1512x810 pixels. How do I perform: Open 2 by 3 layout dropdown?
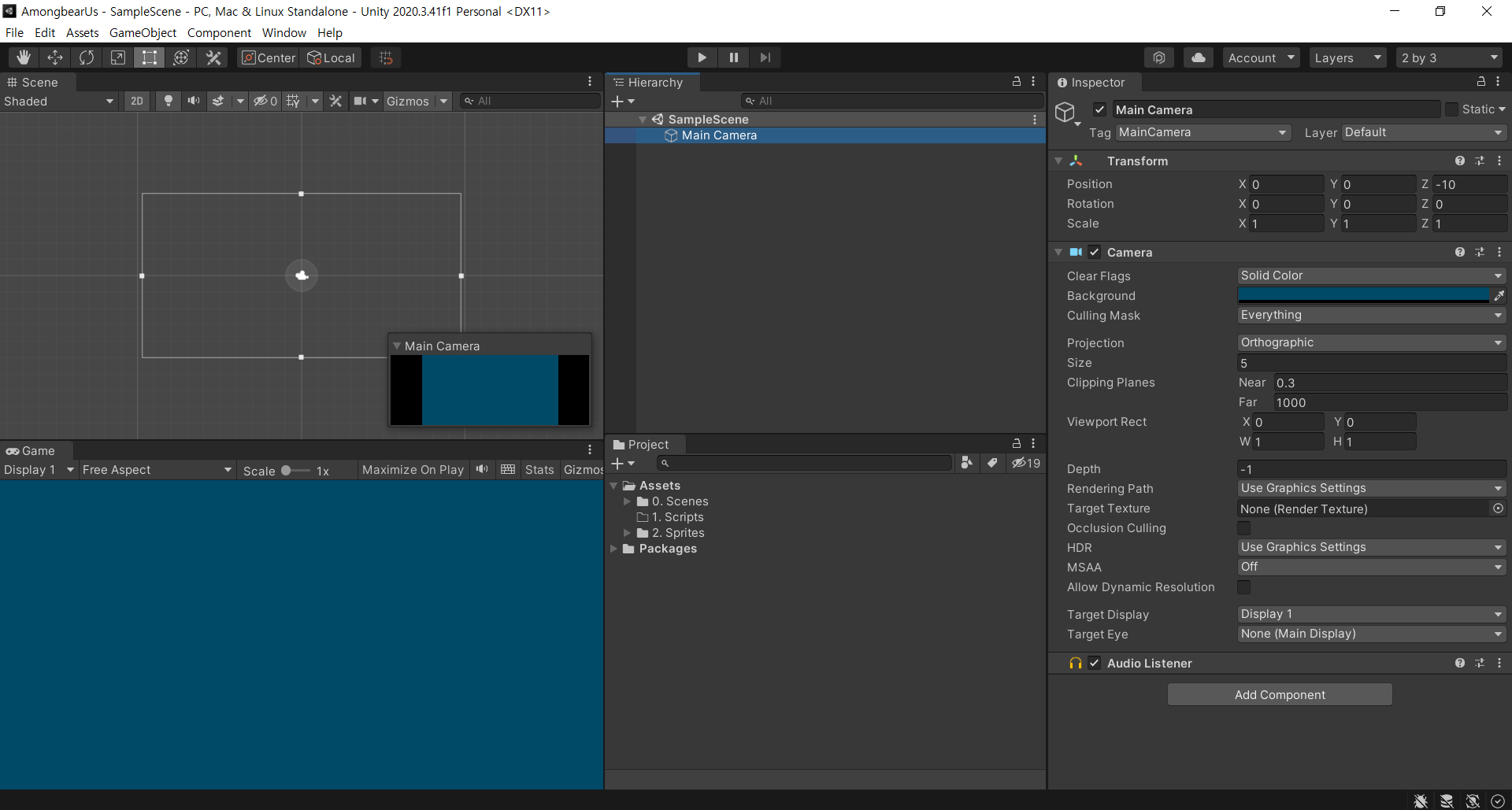click(x=1449, y=57)
